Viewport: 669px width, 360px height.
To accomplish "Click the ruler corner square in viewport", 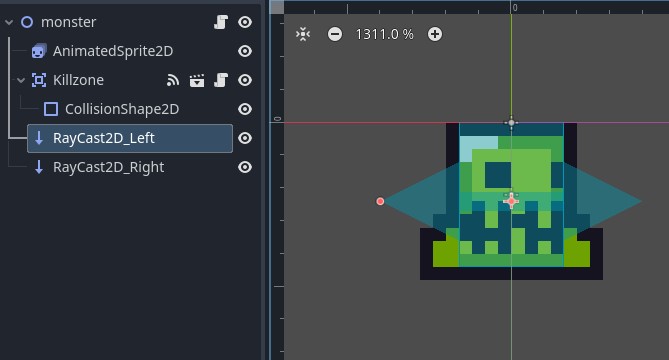I will click(277, 7).
